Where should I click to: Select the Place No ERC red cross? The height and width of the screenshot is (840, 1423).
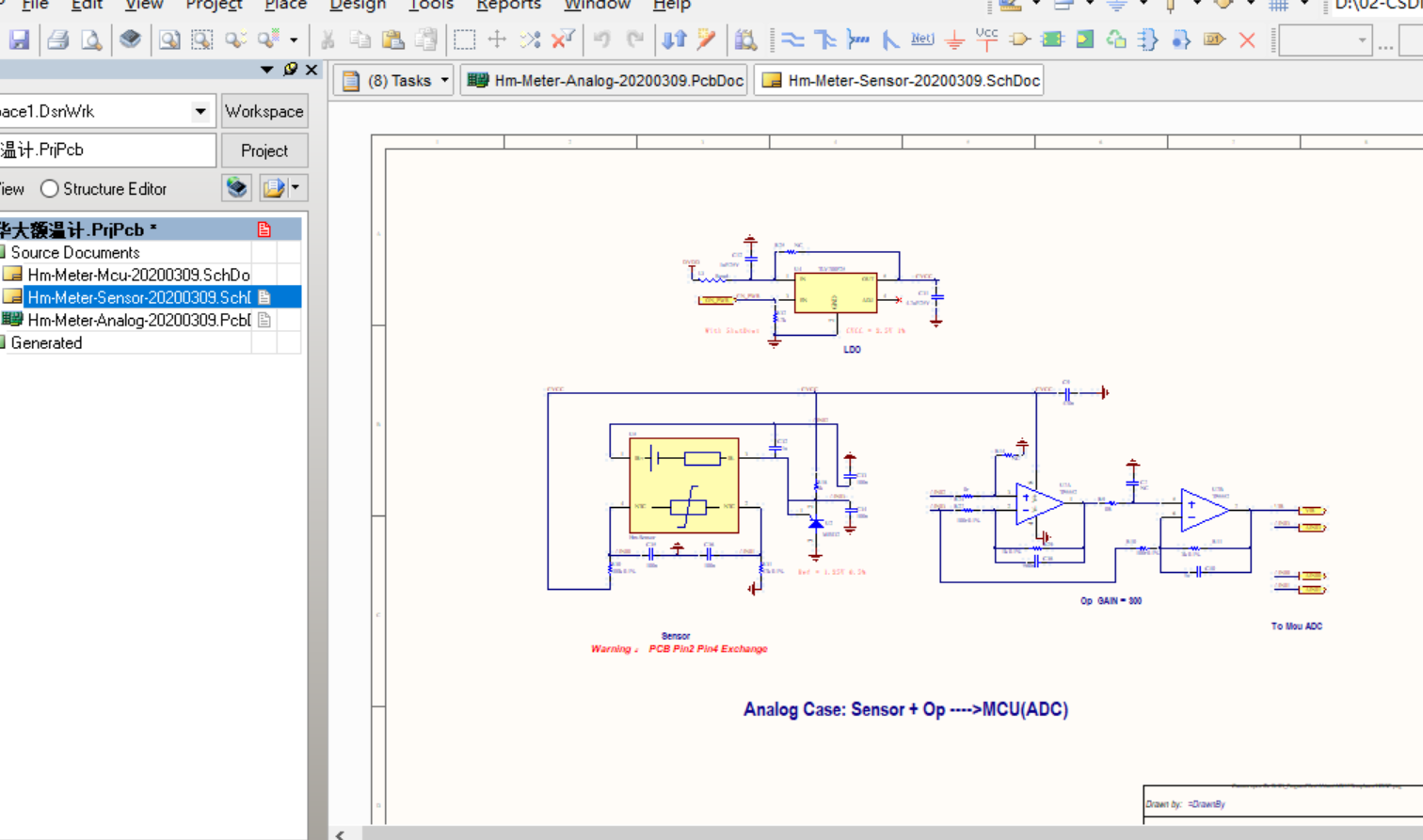pos(1247,40)
